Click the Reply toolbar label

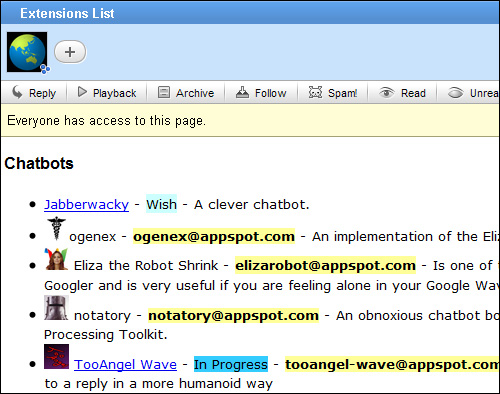click(42, 93)
